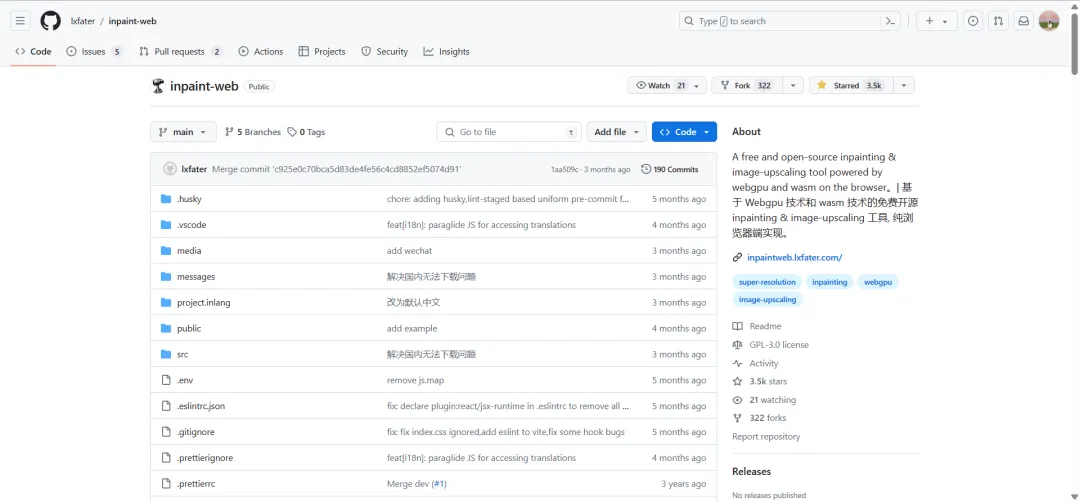Open the inpaintweb.lxfater.com website link
The width and height of the screenshot is (1080, 502).
[x=794, y=258]
